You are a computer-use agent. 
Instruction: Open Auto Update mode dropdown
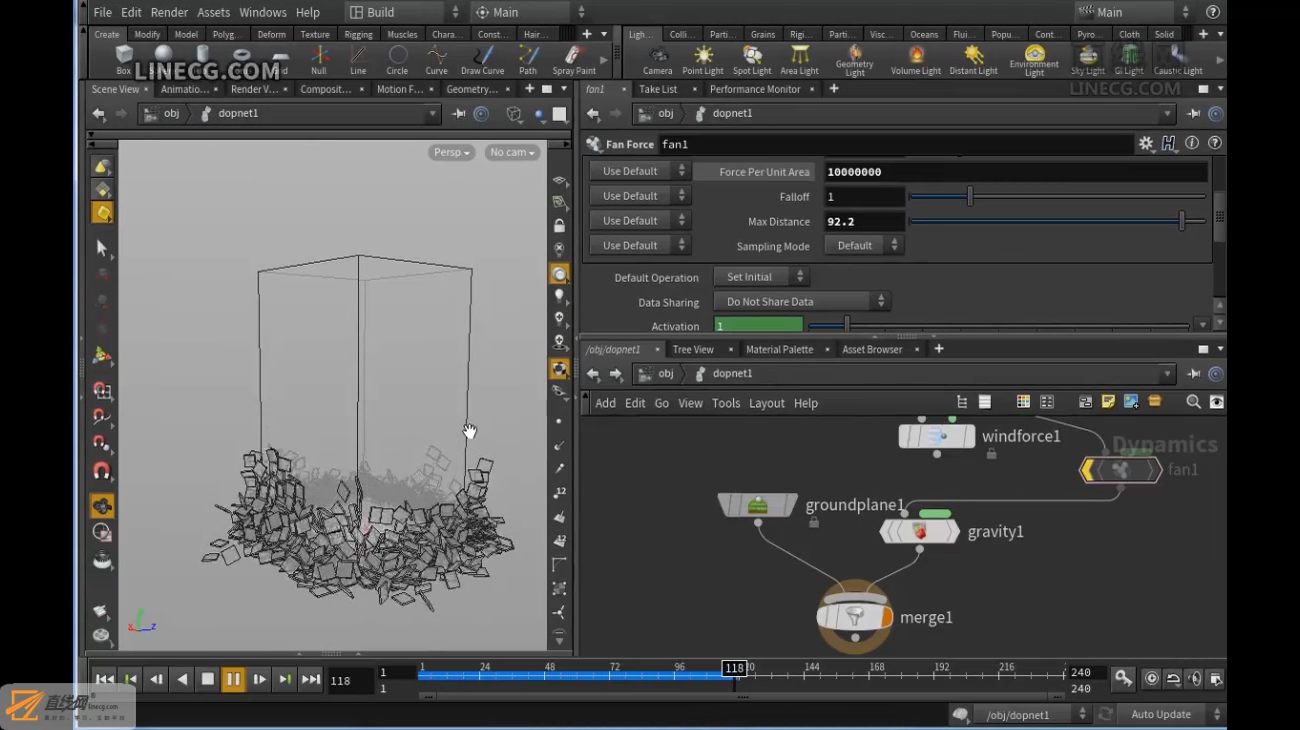tap(1170, 714)
